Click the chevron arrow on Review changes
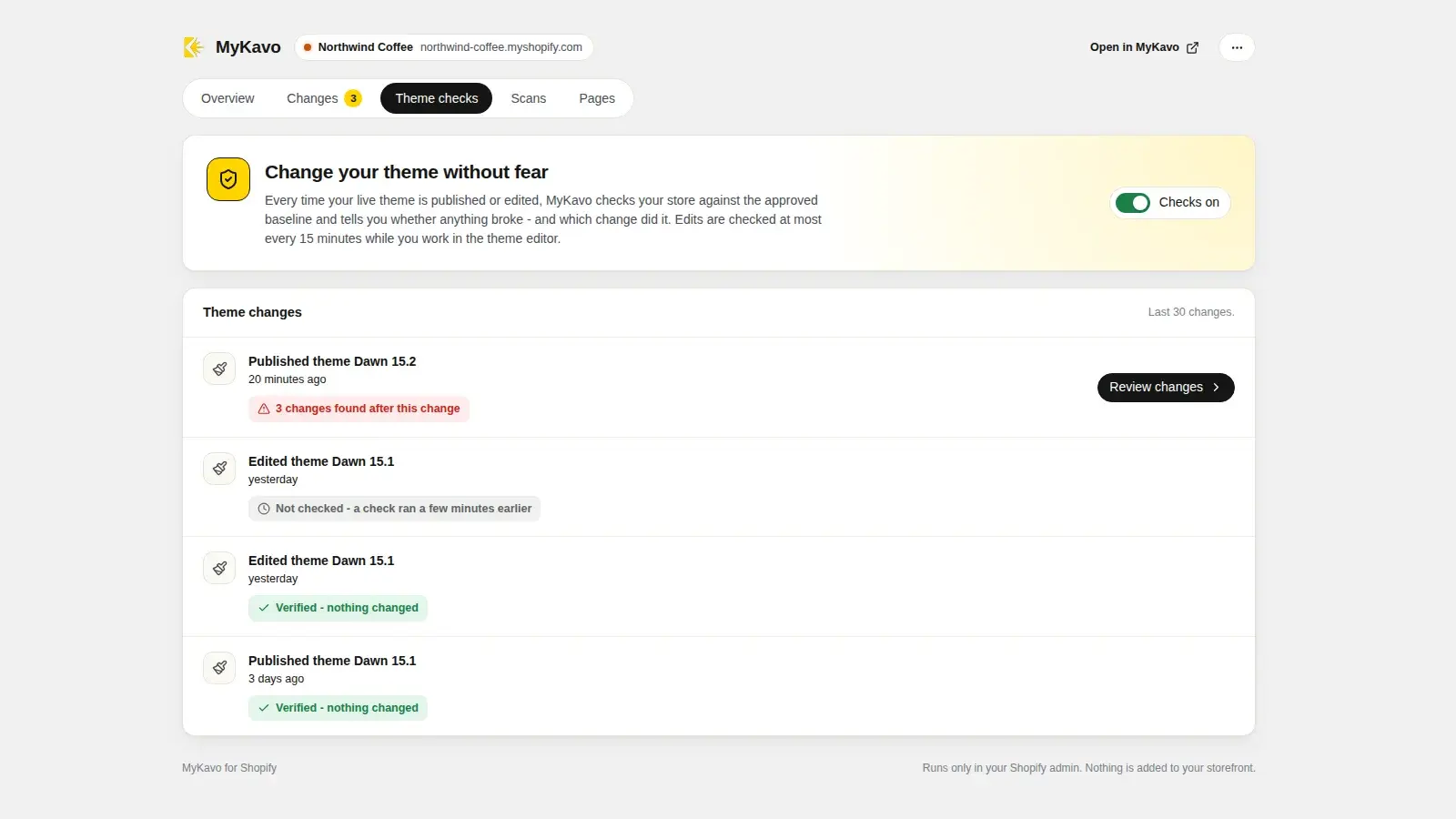 point(1216,388)
